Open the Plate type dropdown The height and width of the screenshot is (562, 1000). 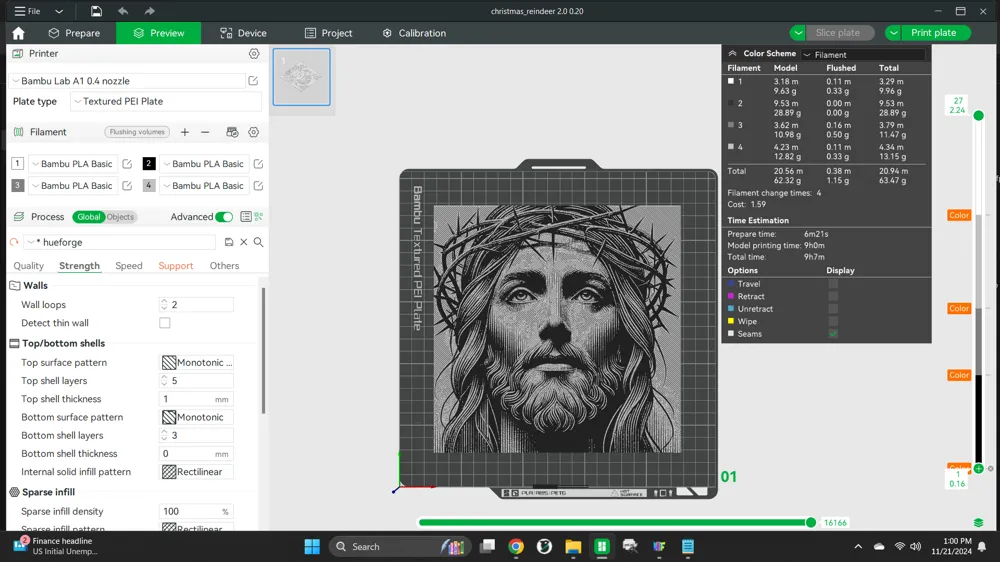[166, 101]
